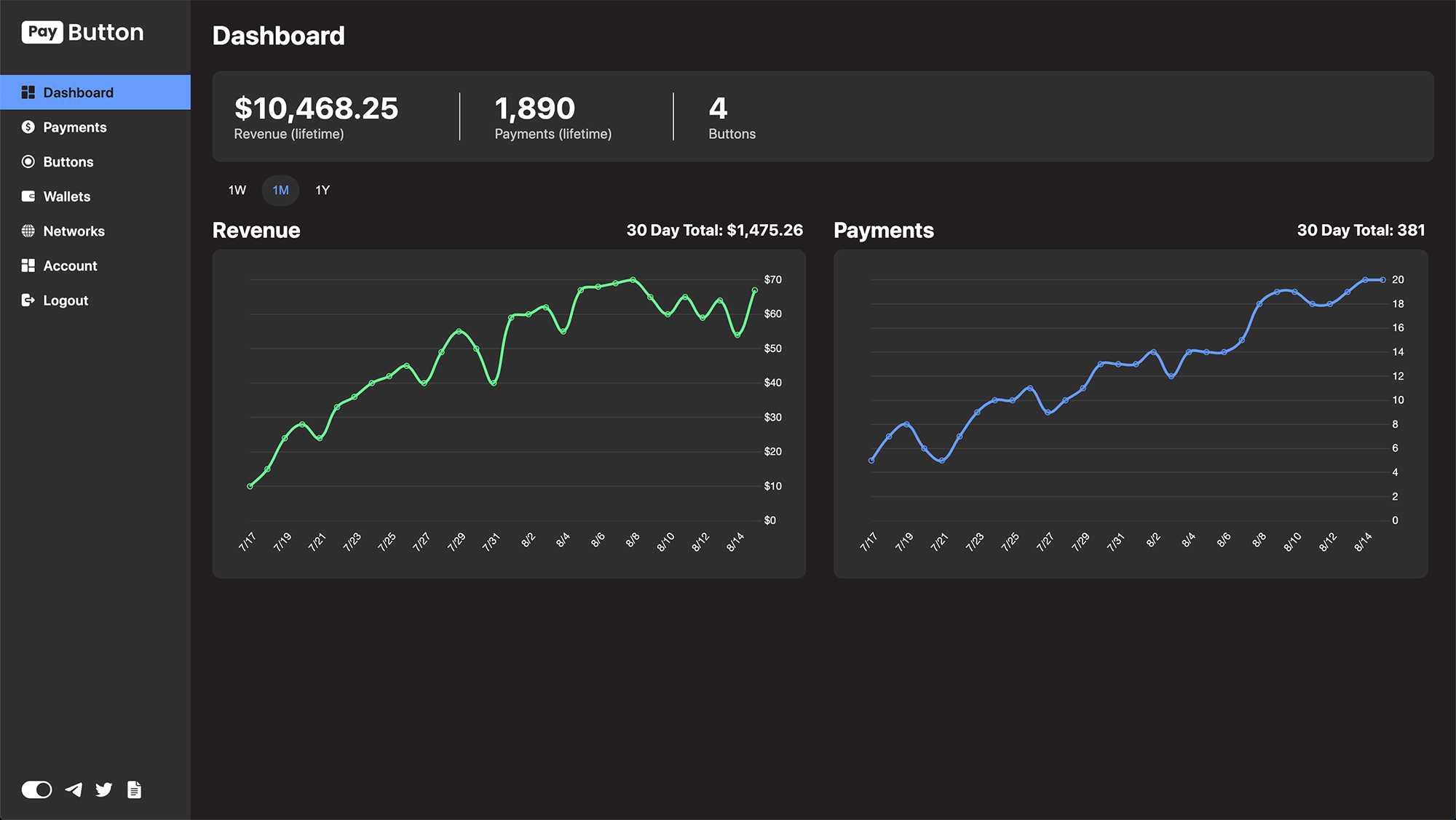Open the docs page icon
Screen dimensions: 1456x820
(134, 789)
